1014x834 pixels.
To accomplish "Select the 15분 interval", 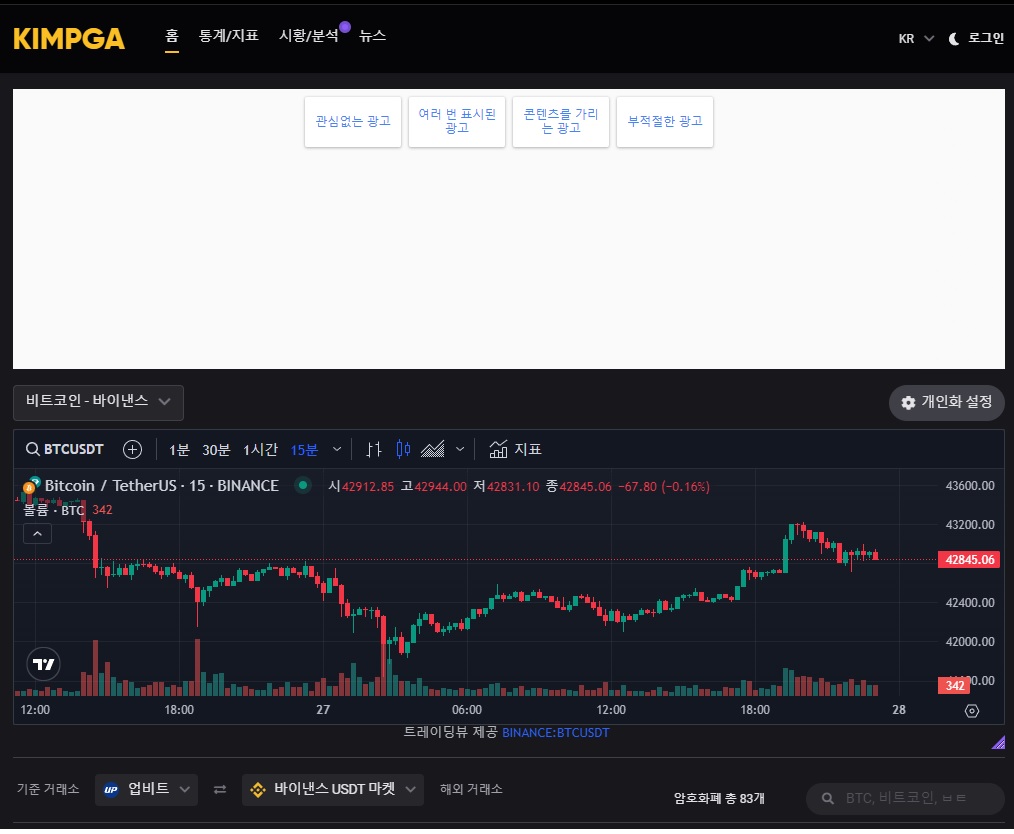I will (x=305, y=450).
